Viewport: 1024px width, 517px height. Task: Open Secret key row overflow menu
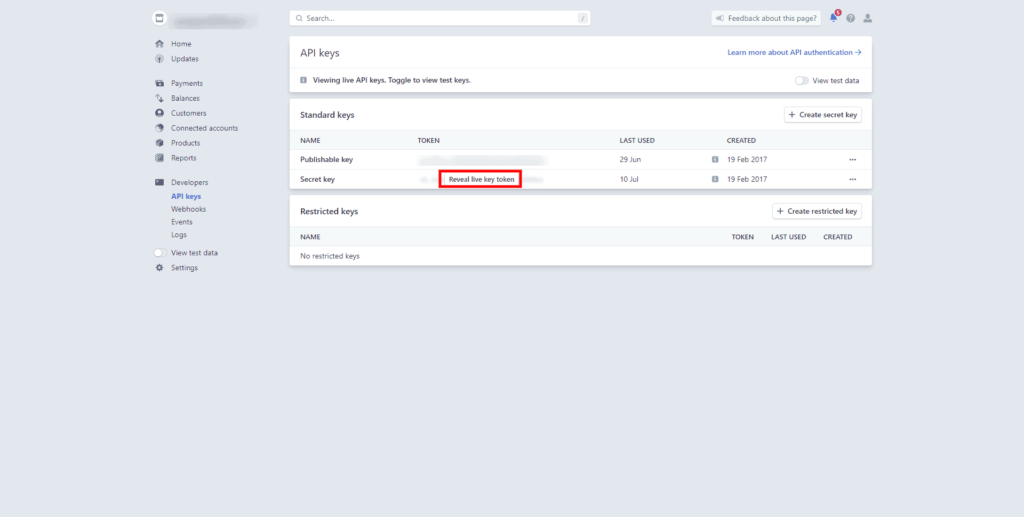pos(853,180)
